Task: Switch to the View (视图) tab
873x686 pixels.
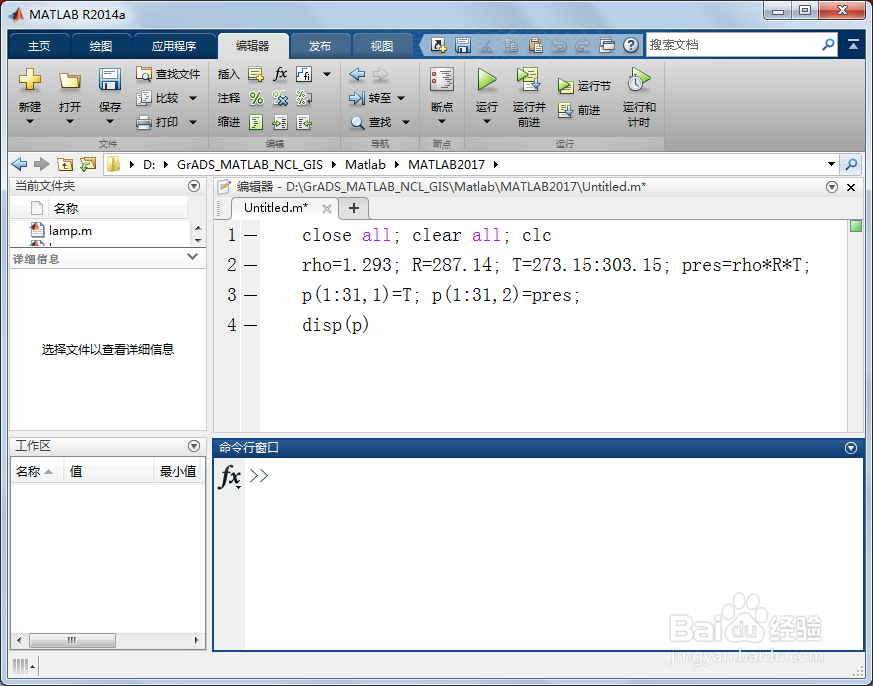Action: click(382, 46)
